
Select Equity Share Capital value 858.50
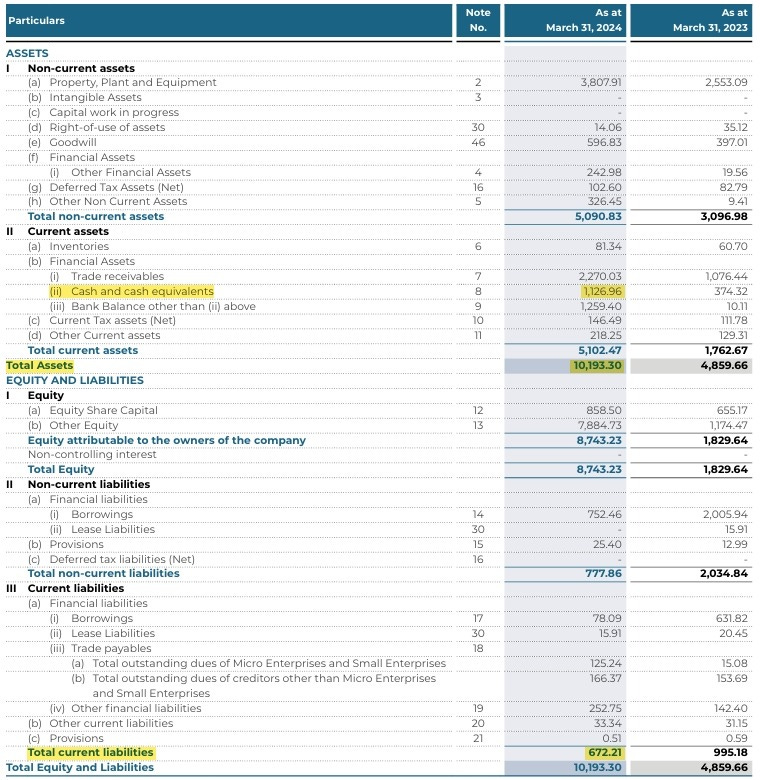click(604, 410)
